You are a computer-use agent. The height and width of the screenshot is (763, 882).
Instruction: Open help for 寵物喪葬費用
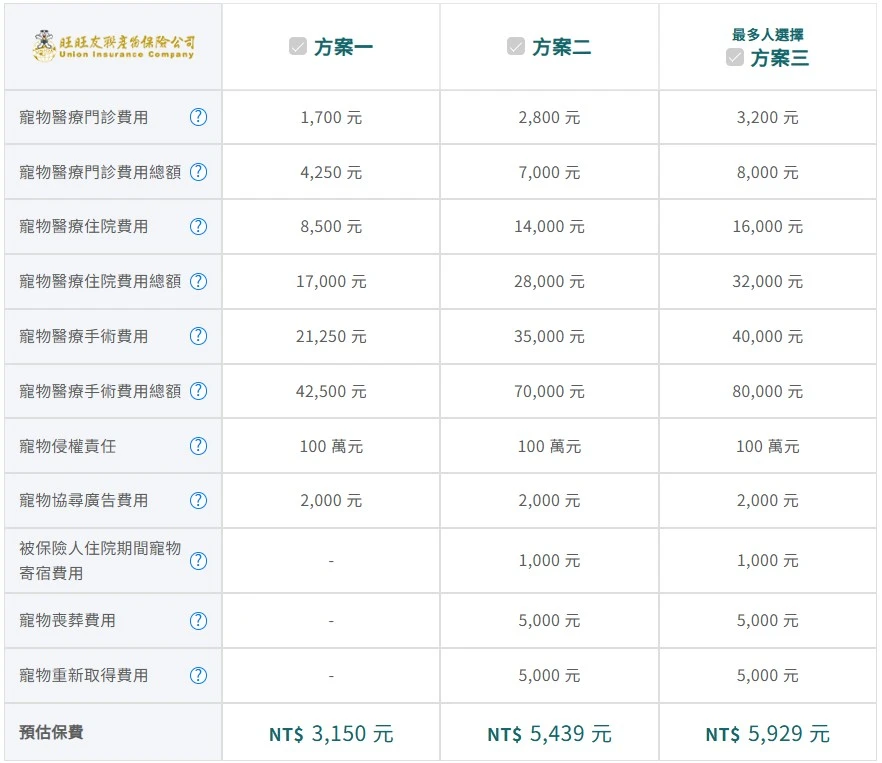(x=198, y=621)
